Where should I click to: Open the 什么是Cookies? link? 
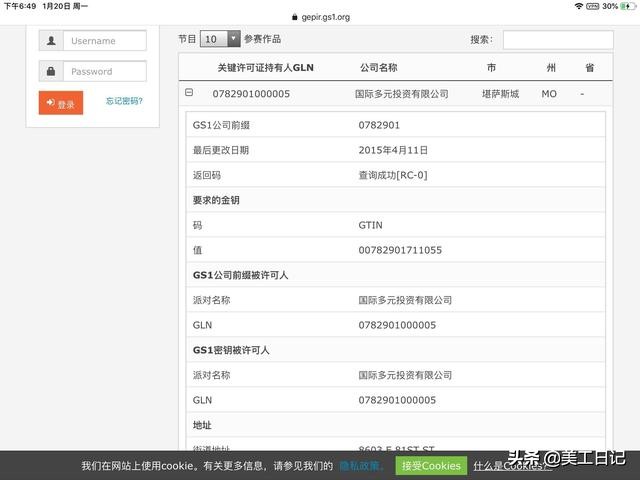512,466
